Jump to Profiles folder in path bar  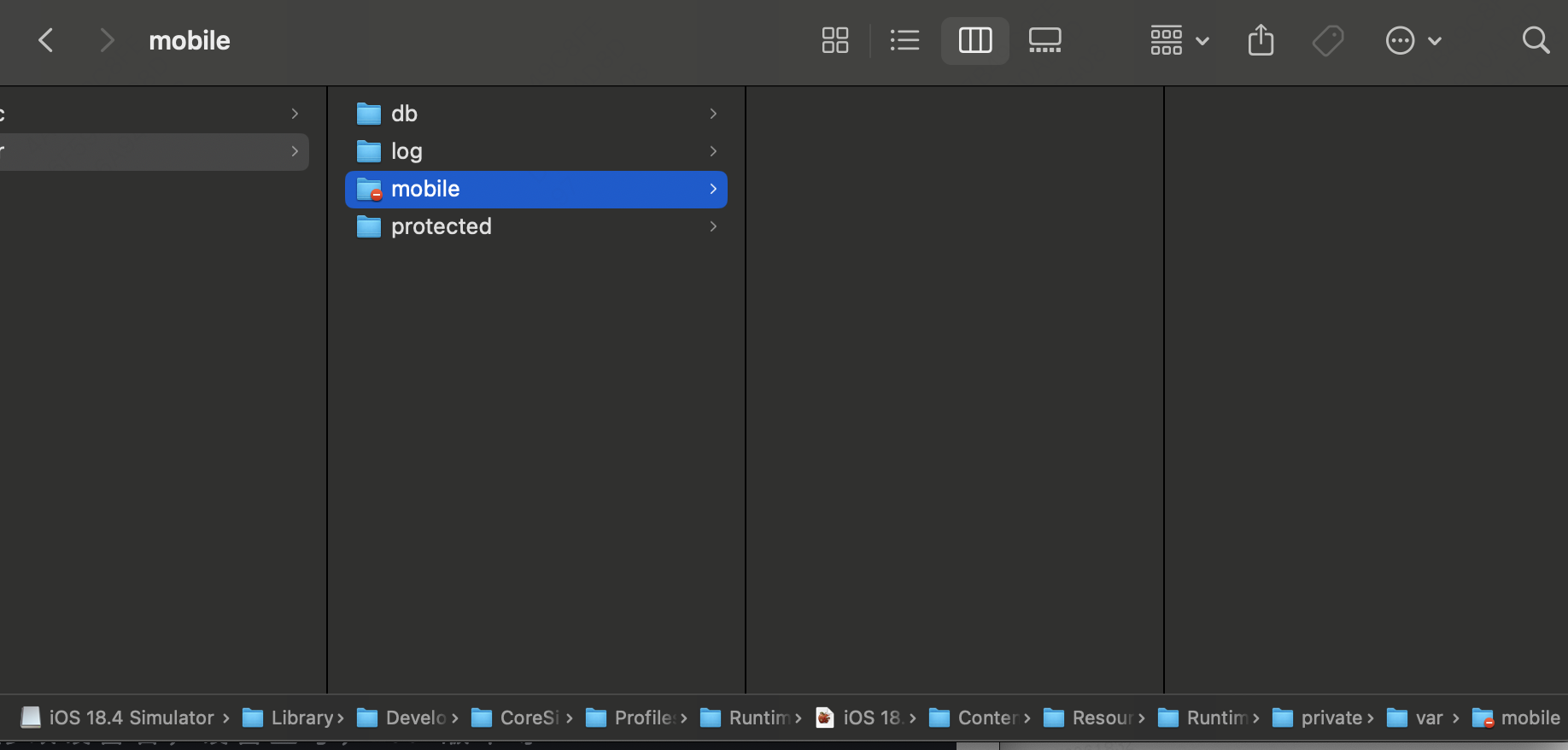coord(630,718)
